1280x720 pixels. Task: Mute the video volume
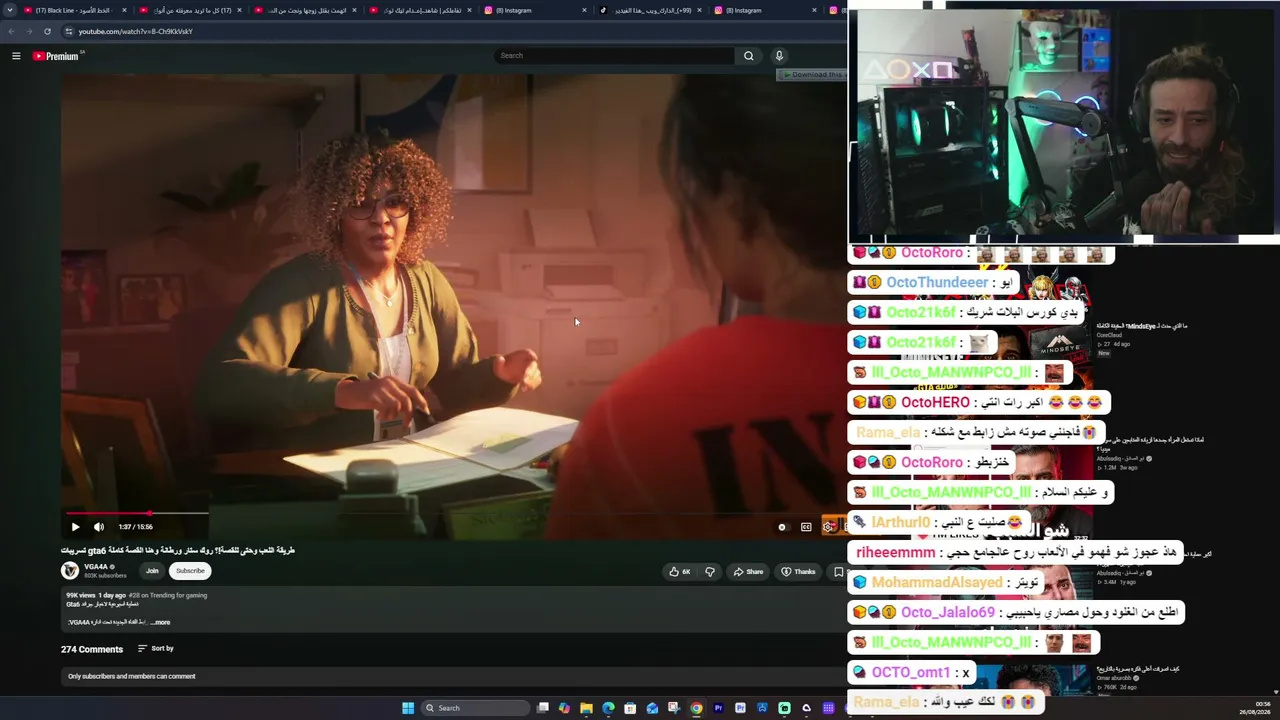pyautogui.click(x=99, y=527)
